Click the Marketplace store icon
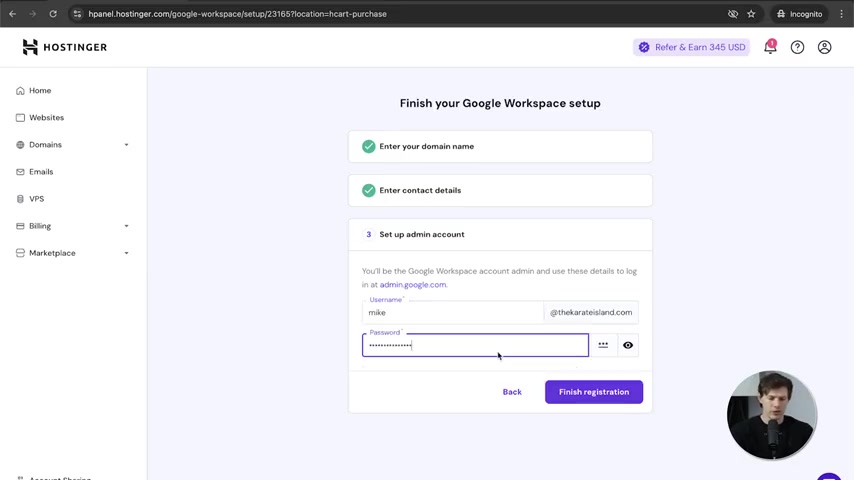 click(x=20, y=253)
